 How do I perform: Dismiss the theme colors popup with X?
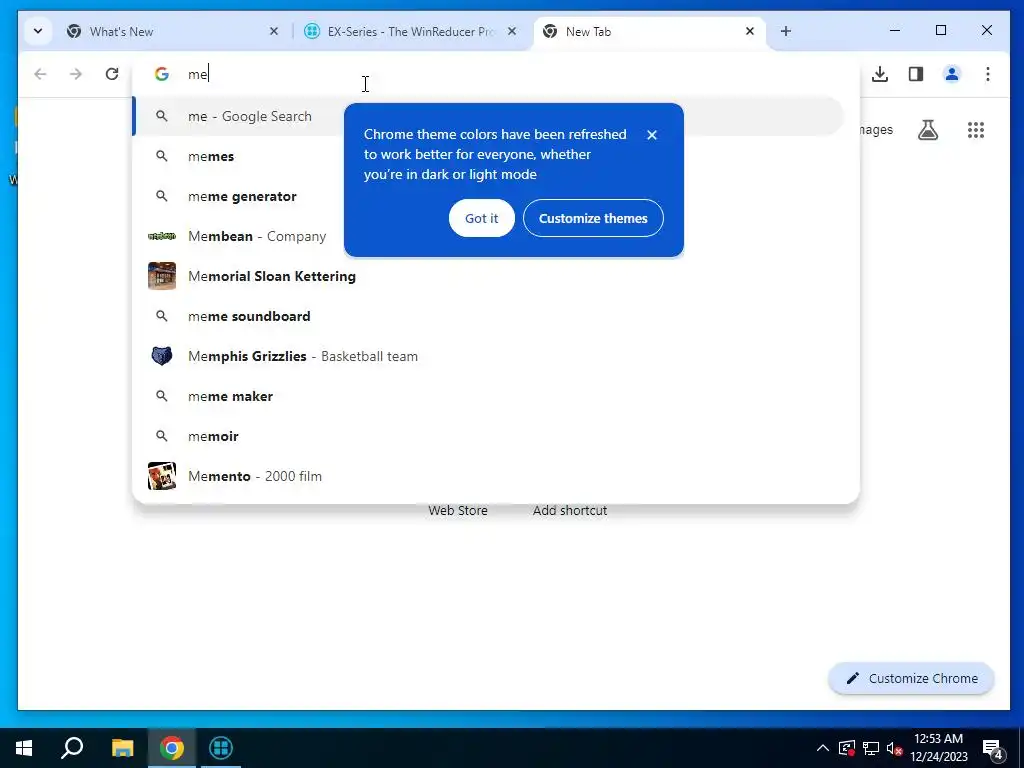coord(652,135)
